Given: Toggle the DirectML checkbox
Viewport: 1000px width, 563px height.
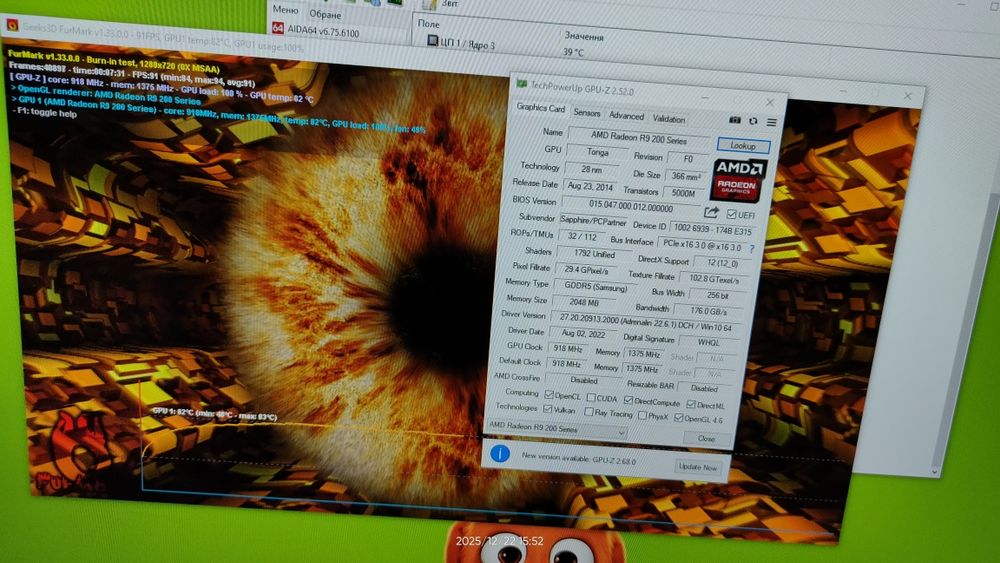Looking at the screenshot, I should (x=691, y=404).
